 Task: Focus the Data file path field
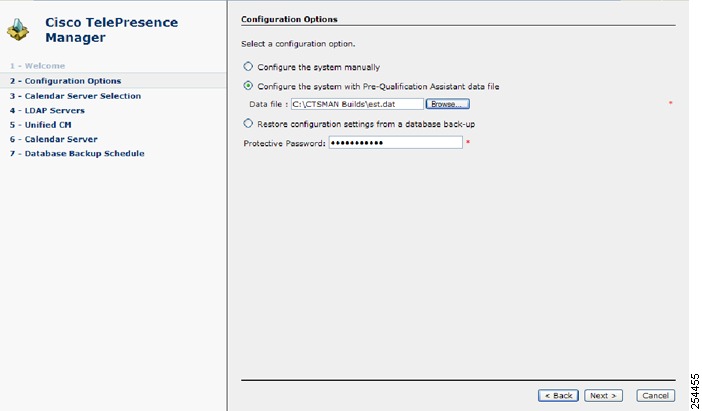(357, 104)
